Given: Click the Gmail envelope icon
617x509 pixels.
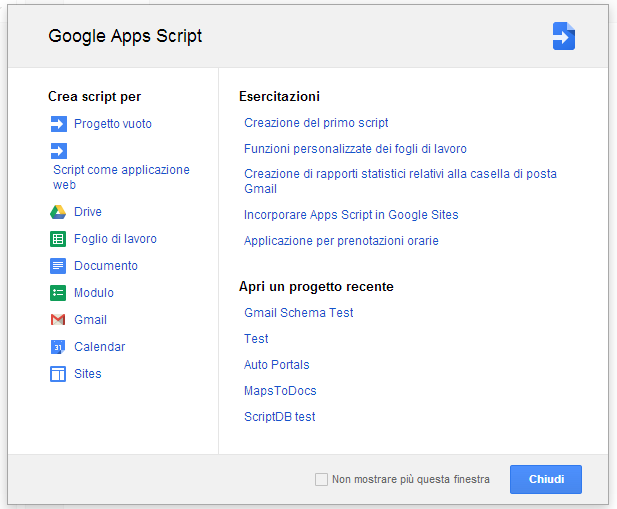Looking at the screenshot, I should [x=58, y=320].
